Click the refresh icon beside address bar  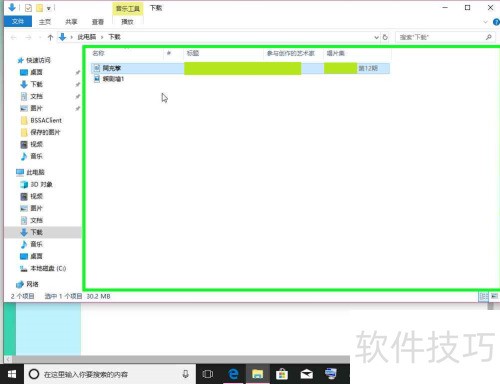click(x=385, y=37)
